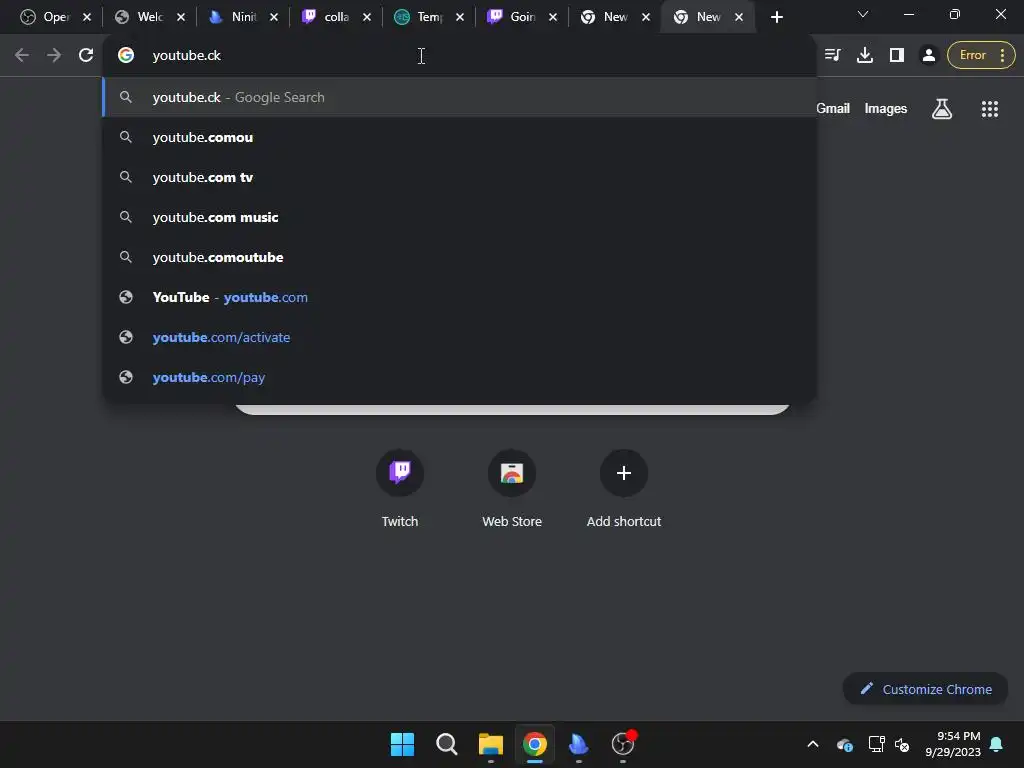
Task: Click Customize Chrome button
Action: tap(925, 689)
